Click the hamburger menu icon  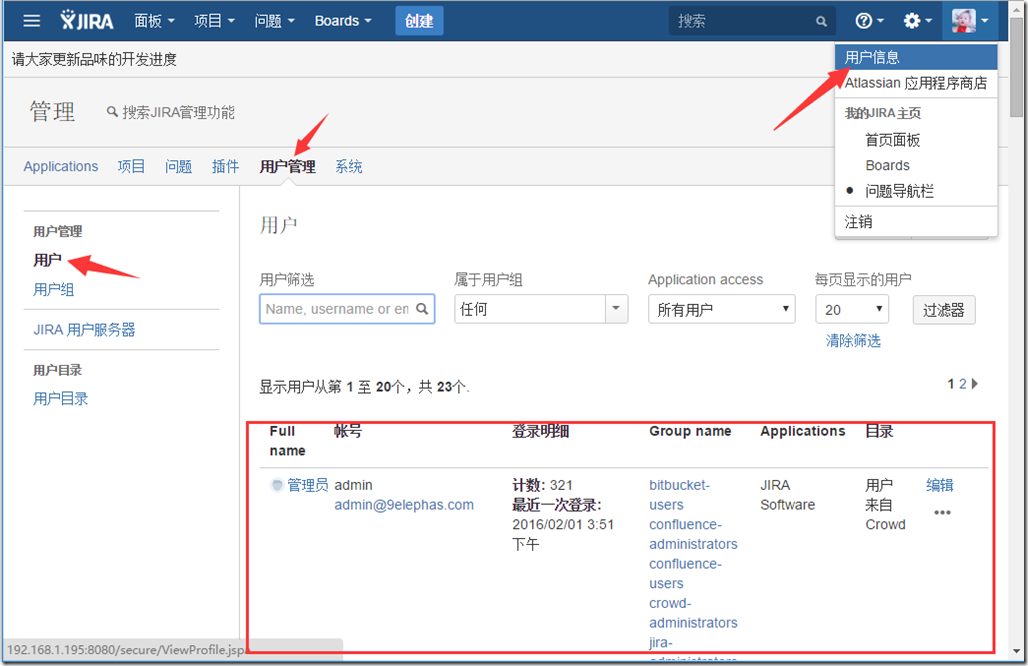[x=32, y=21]
